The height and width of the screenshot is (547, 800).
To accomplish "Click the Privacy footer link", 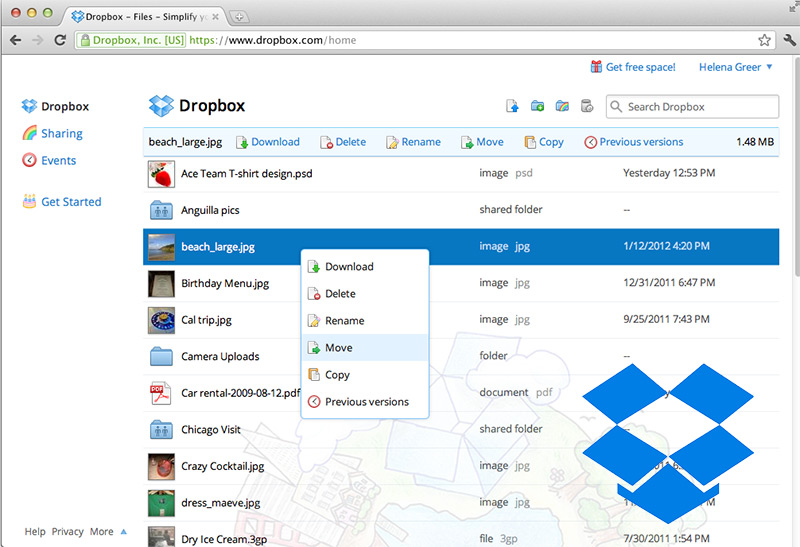I will (x=67, y=531).
